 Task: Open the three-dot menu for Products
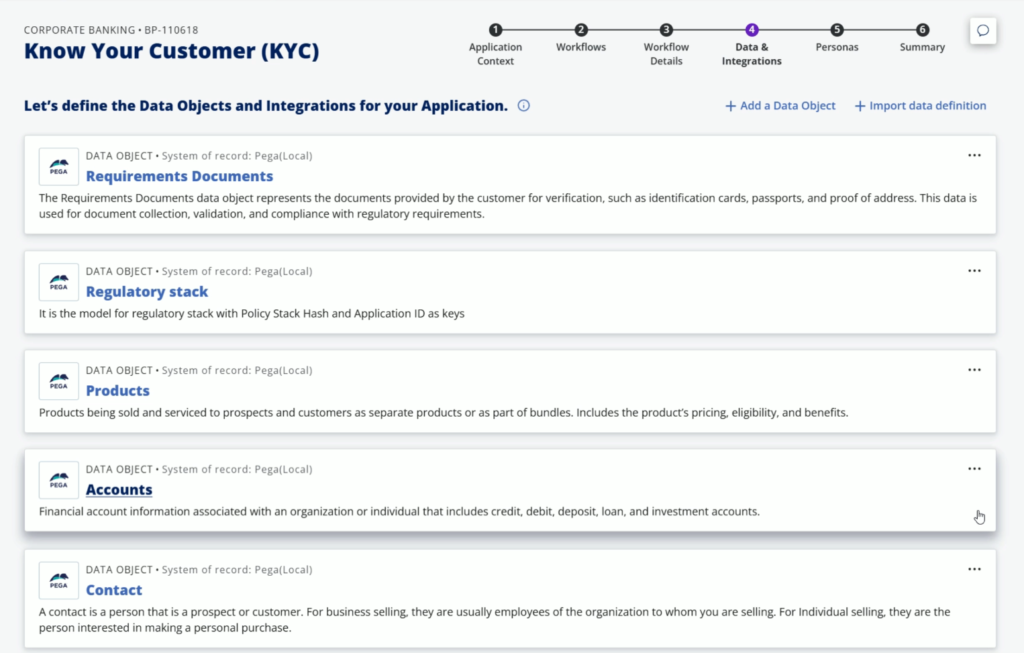point(974,370)
